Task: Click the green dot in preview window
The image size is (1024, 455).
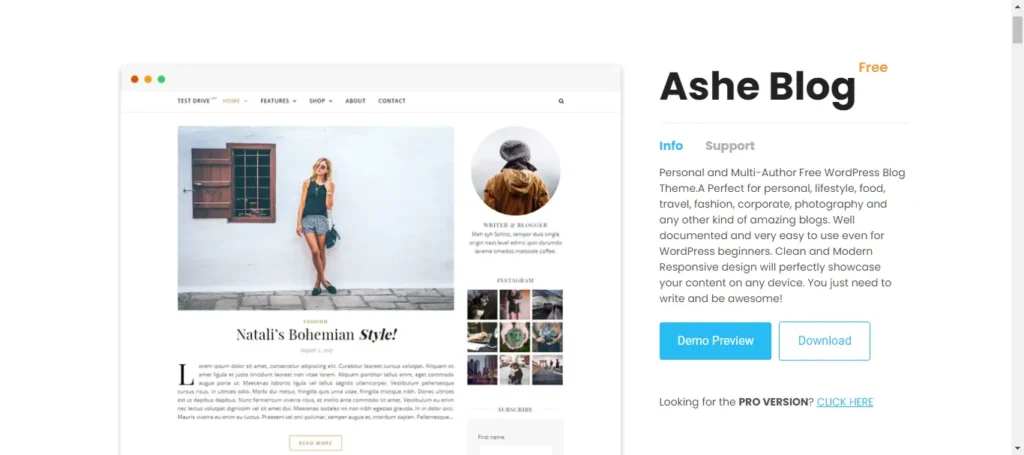Action: click(x=161, y=79)
